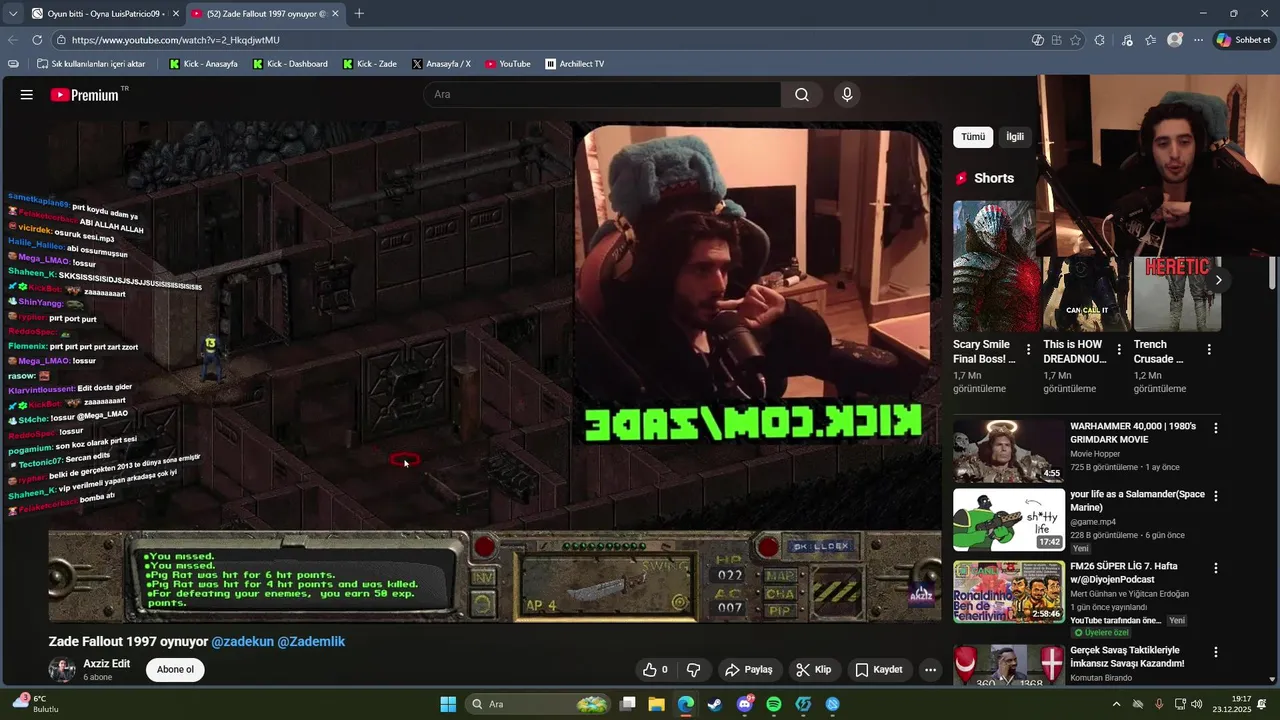The width and height of the screenshot is (1280, 720).
Task: Open Spotify from the taskbar
Action: click(773, 704)
